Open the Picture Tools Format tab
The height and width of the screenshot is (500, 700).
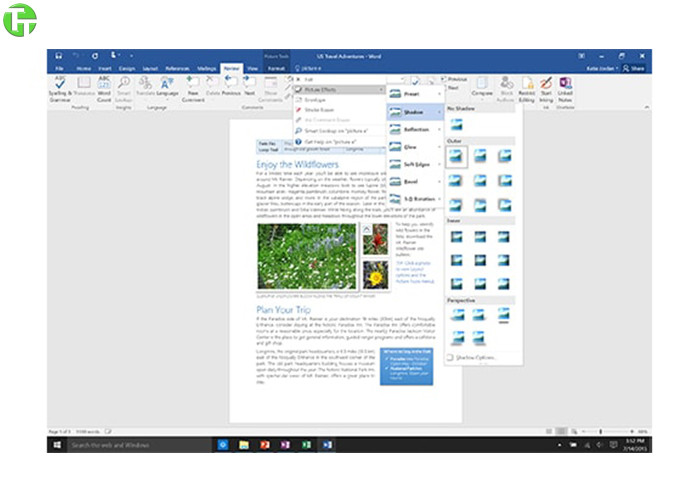276,68
